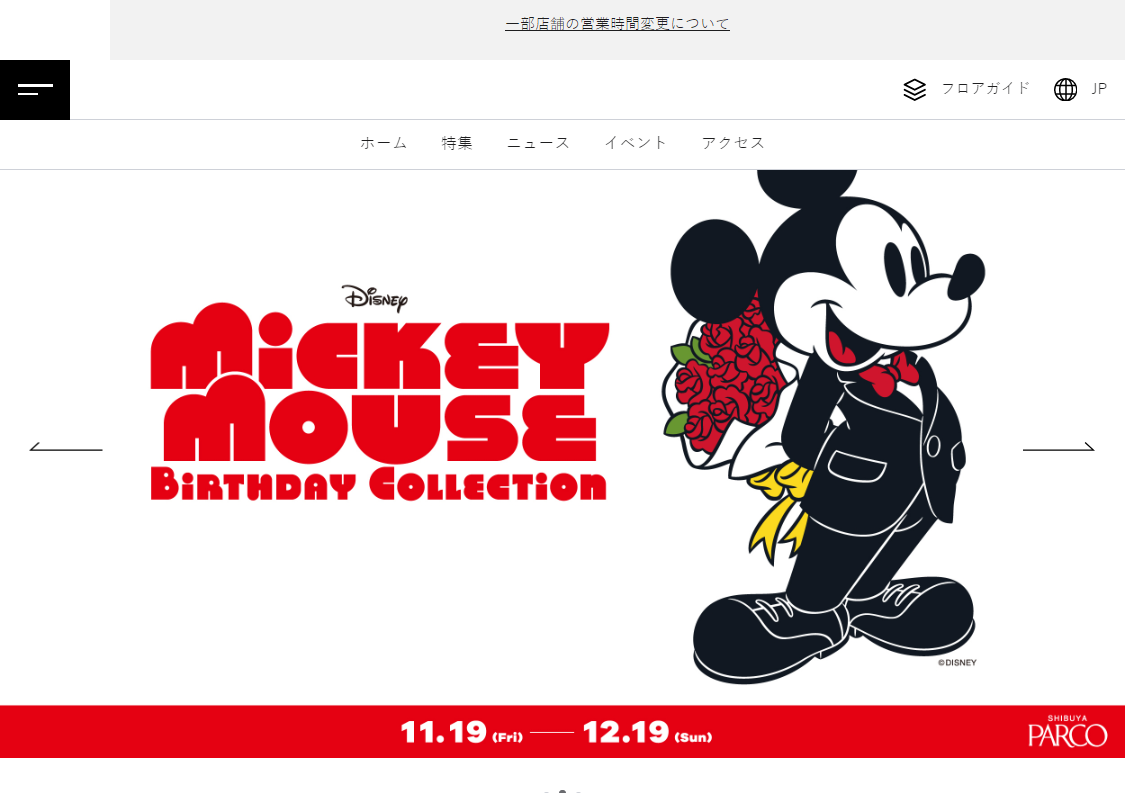Click the Mickey Mouse illustration
This screenshot has height=793, width=1125.
(x=824, y=426)
